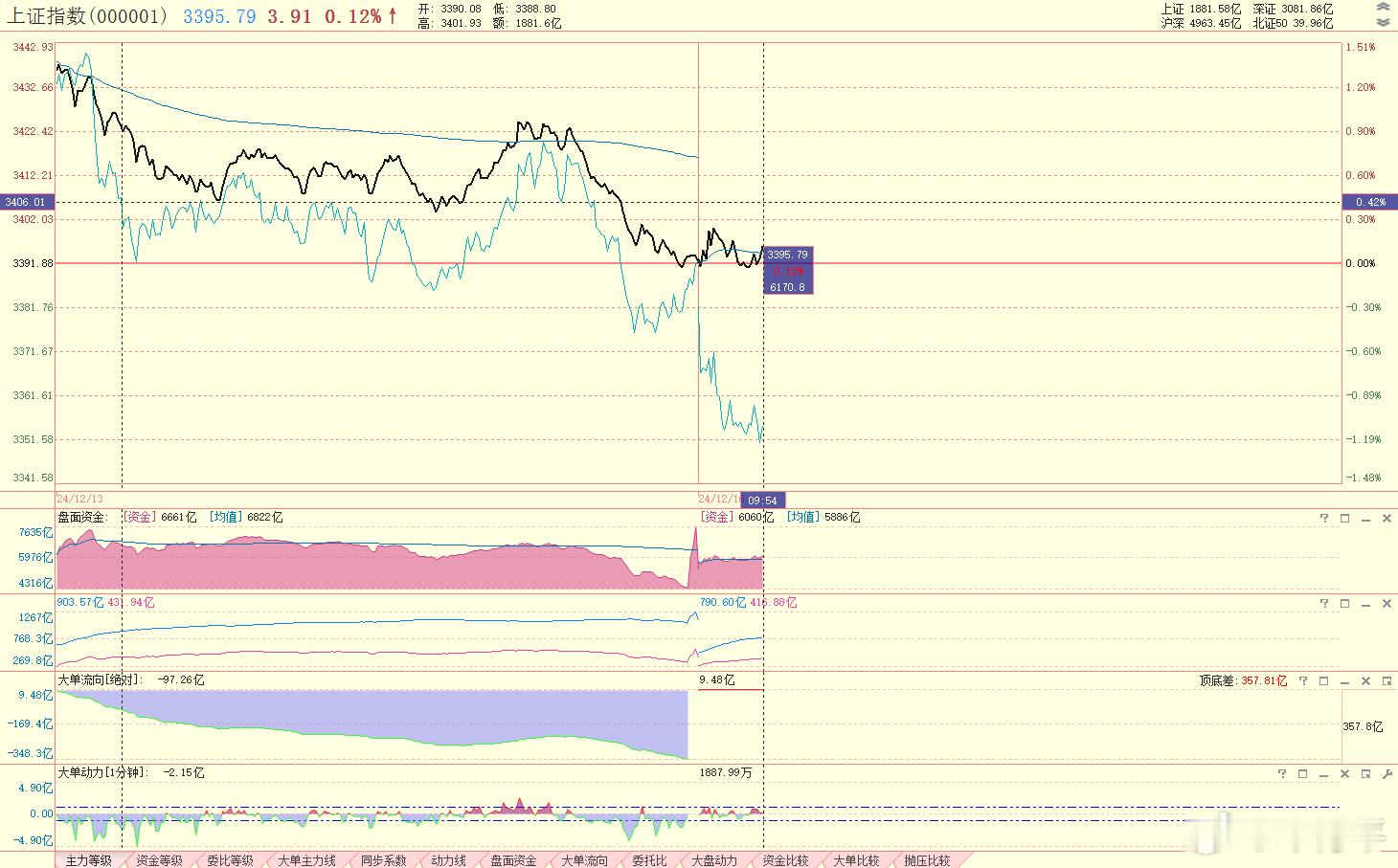The height and width of the screenshot is (868, 1398).
Task: Open 大单动力 panel settings wrench
Action: [1387, 773]
